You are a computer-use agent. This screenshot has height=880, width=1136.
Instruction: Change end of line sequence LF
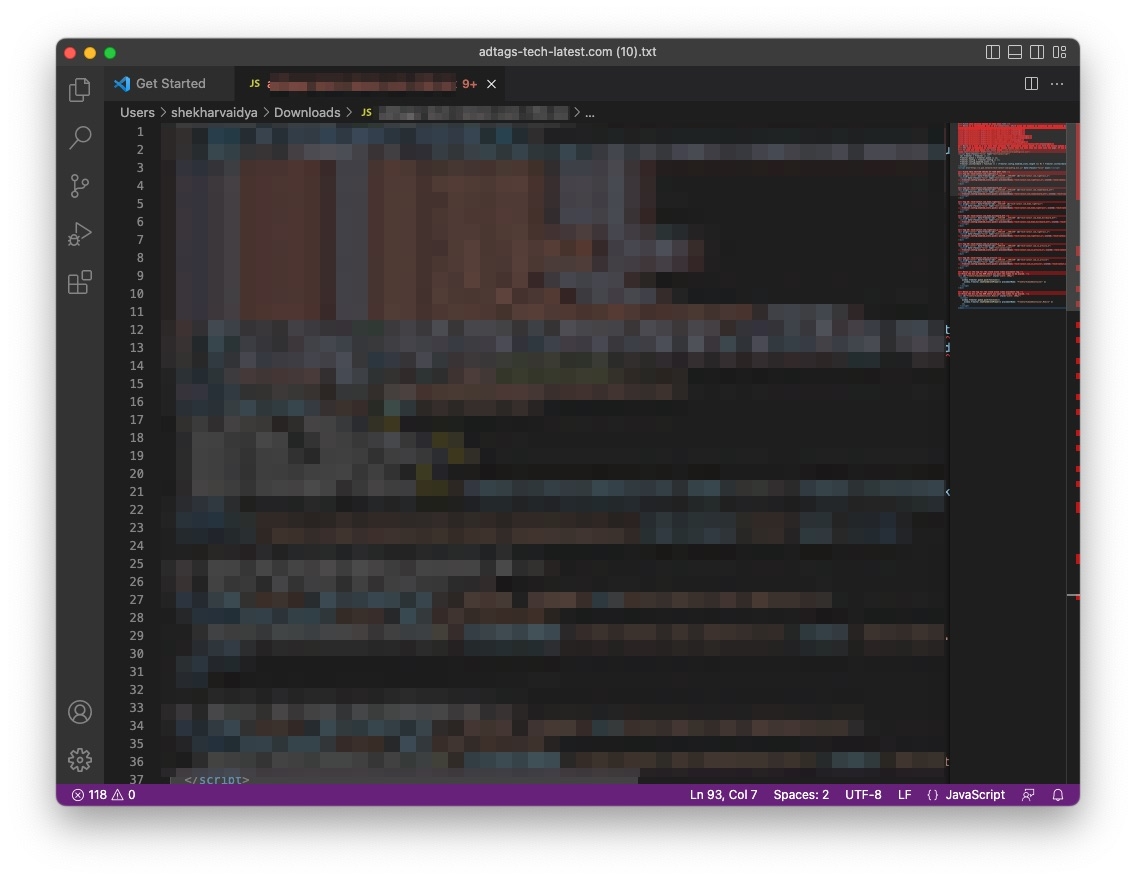[904, 795]
